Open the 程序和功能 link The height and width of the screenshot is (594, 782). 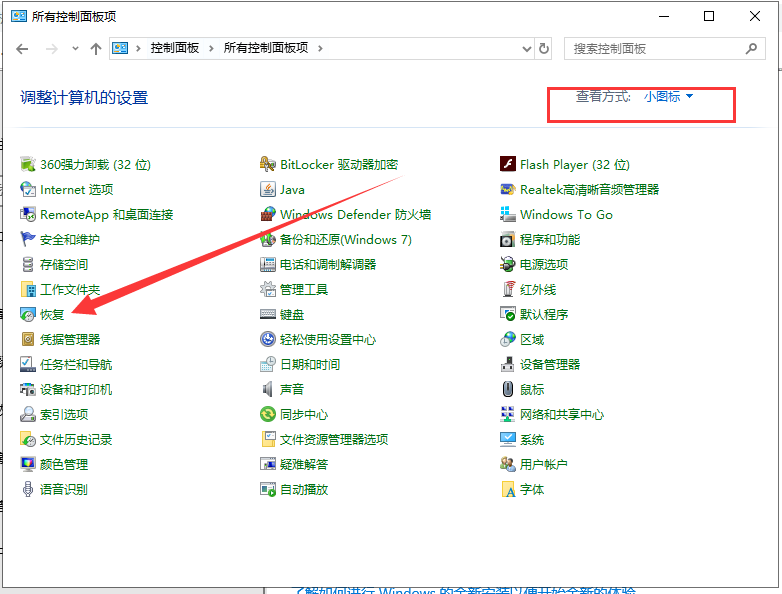pos(550,239)
